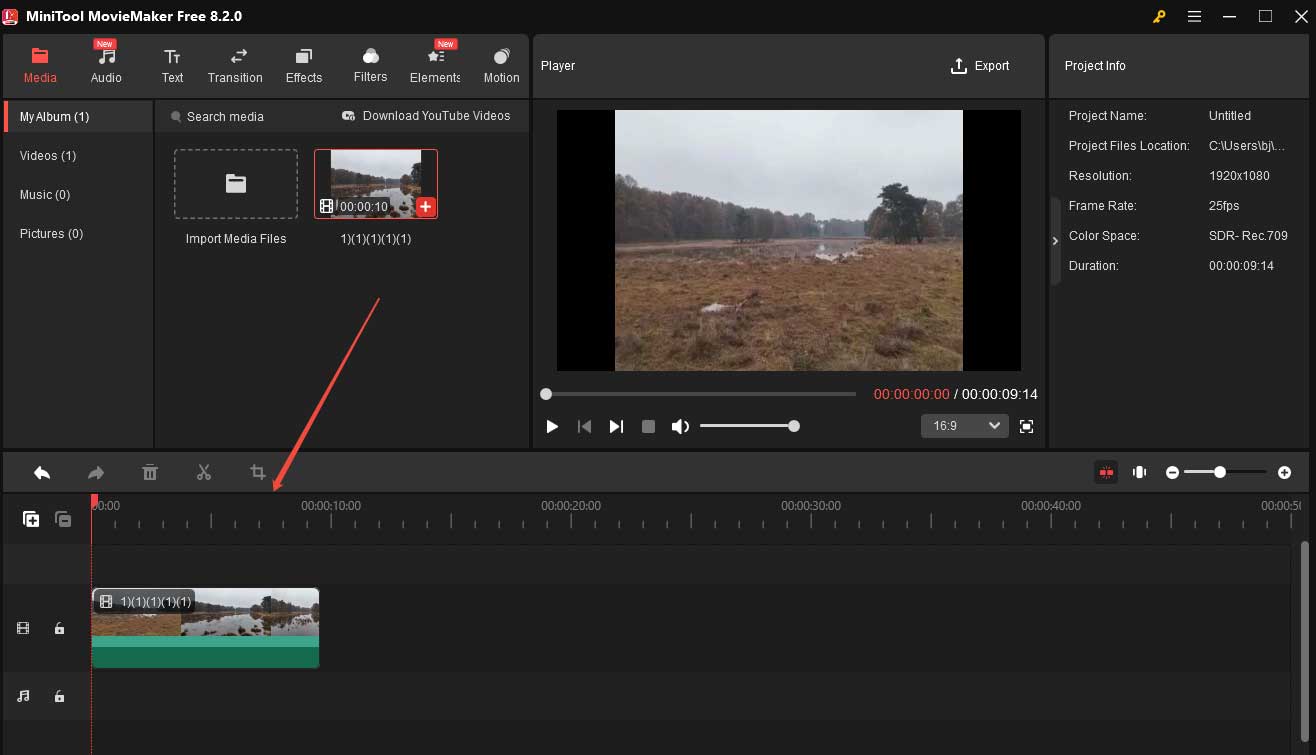
Task: Click the key activation icon
Action: point(1158,16)
